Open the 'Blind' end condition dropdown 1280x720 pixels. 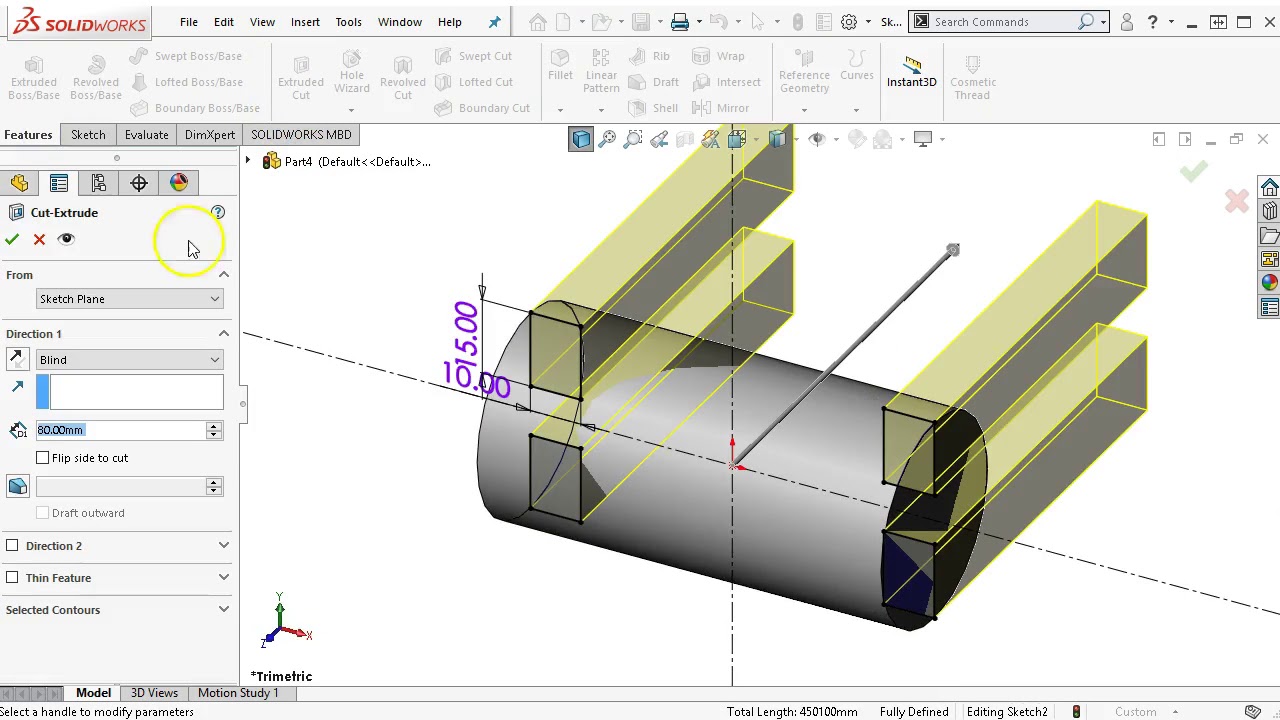[x=129, y=360]
